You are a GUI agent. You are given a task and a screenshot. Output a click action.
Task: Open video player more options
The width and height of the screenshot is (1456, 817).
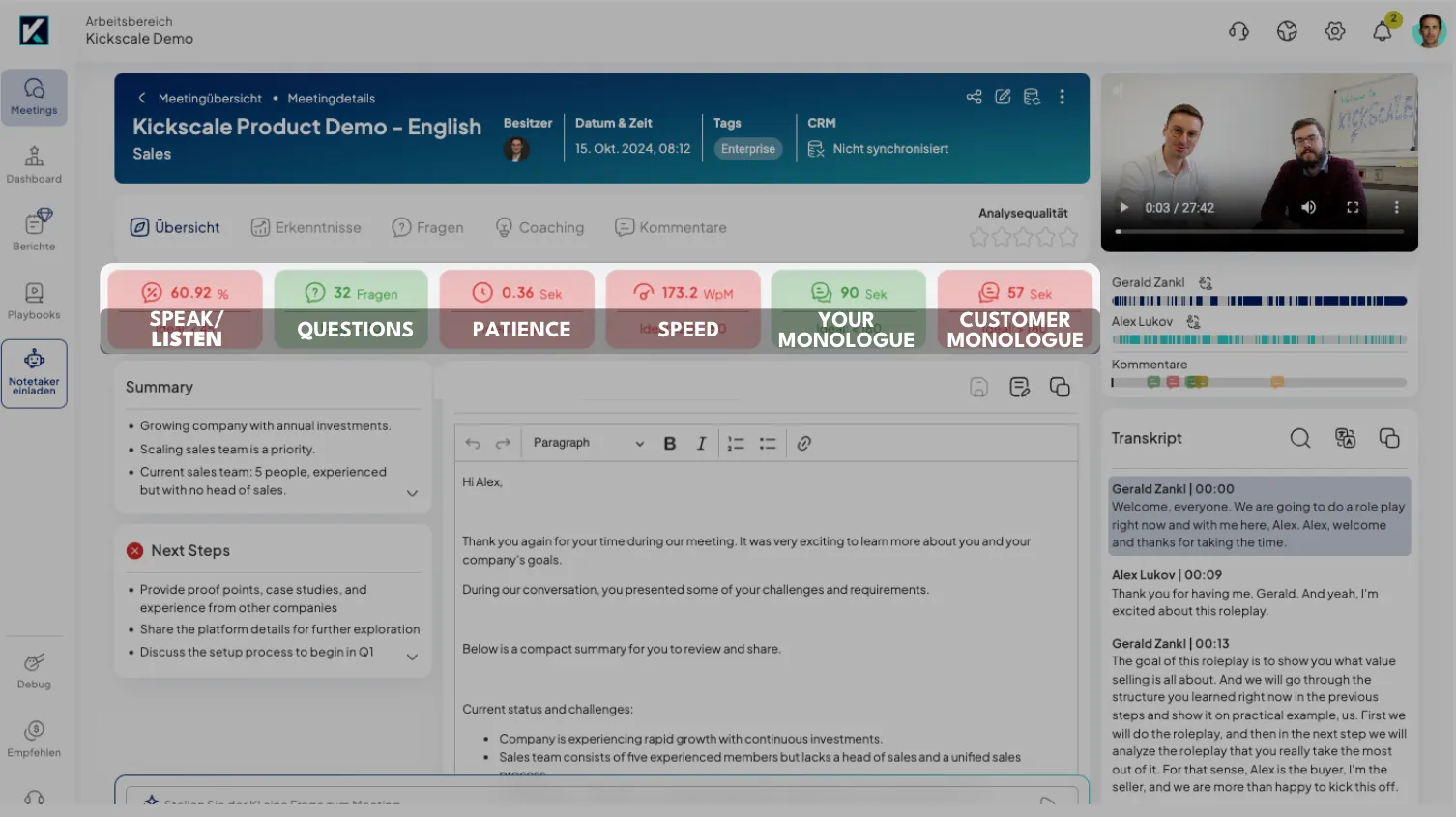click(1396, 207)
